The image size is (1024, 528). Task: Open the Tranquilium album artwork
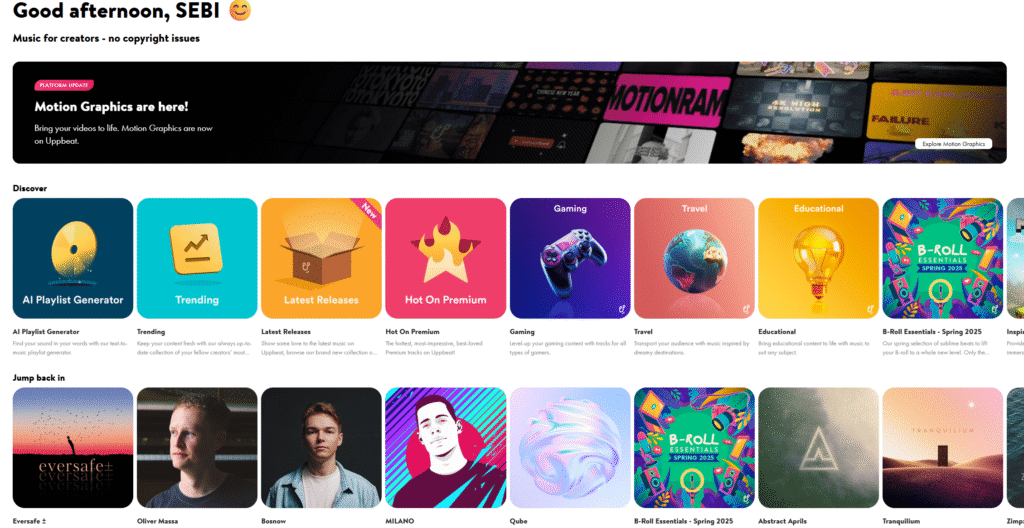coord(942,448)
